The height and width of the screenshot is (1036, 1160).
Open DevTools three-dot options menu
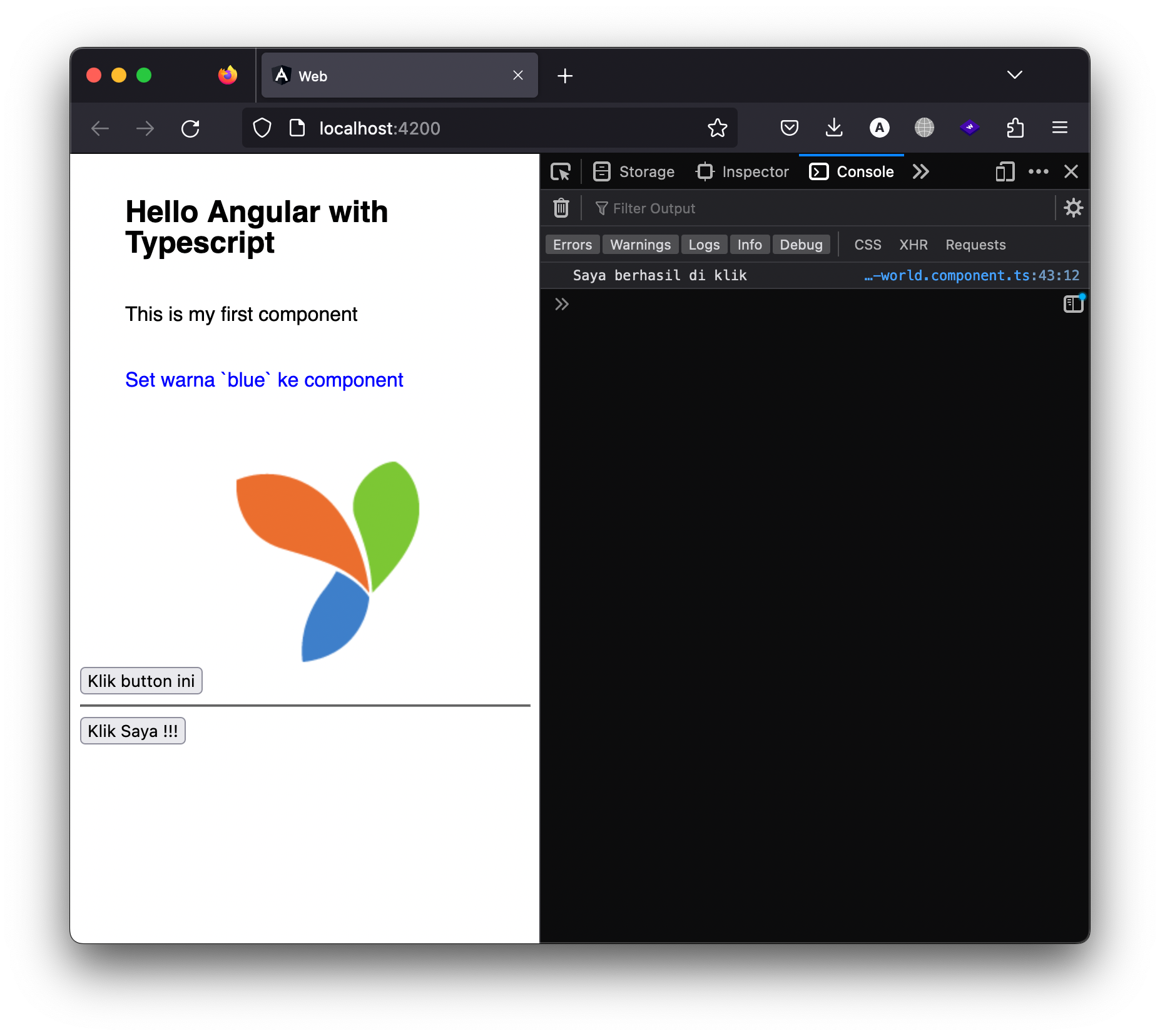coord(1038,171)
